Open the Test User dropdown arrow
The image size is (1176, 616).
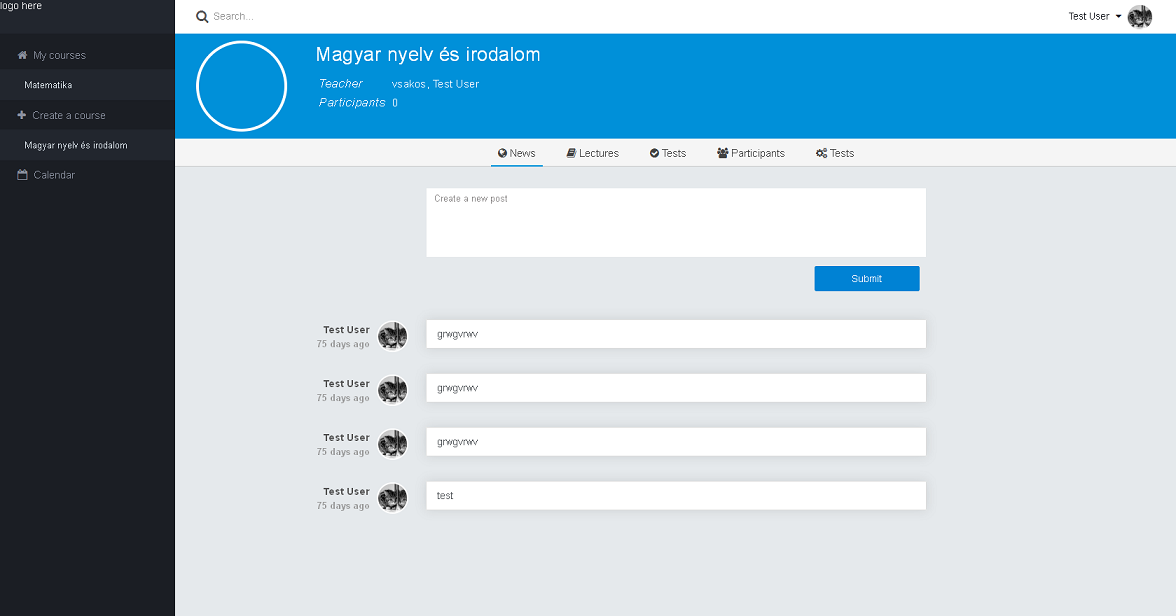(1118, 17)
